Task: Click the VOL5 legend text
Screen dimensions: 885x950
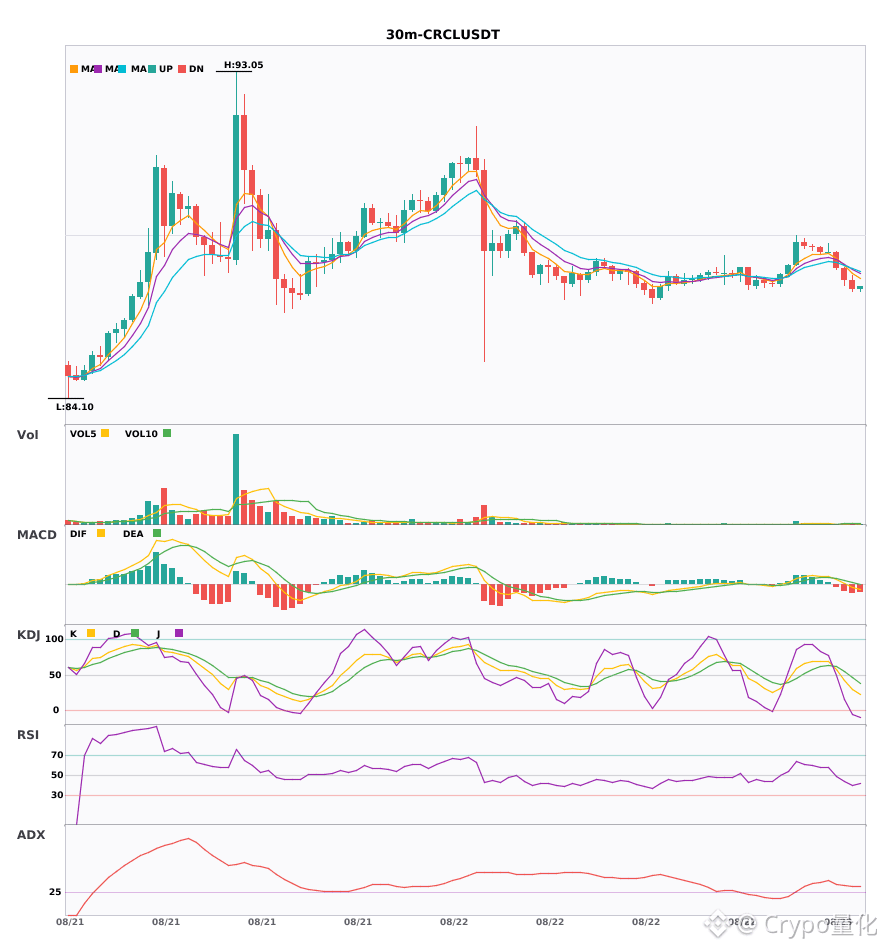Action: 83,434
